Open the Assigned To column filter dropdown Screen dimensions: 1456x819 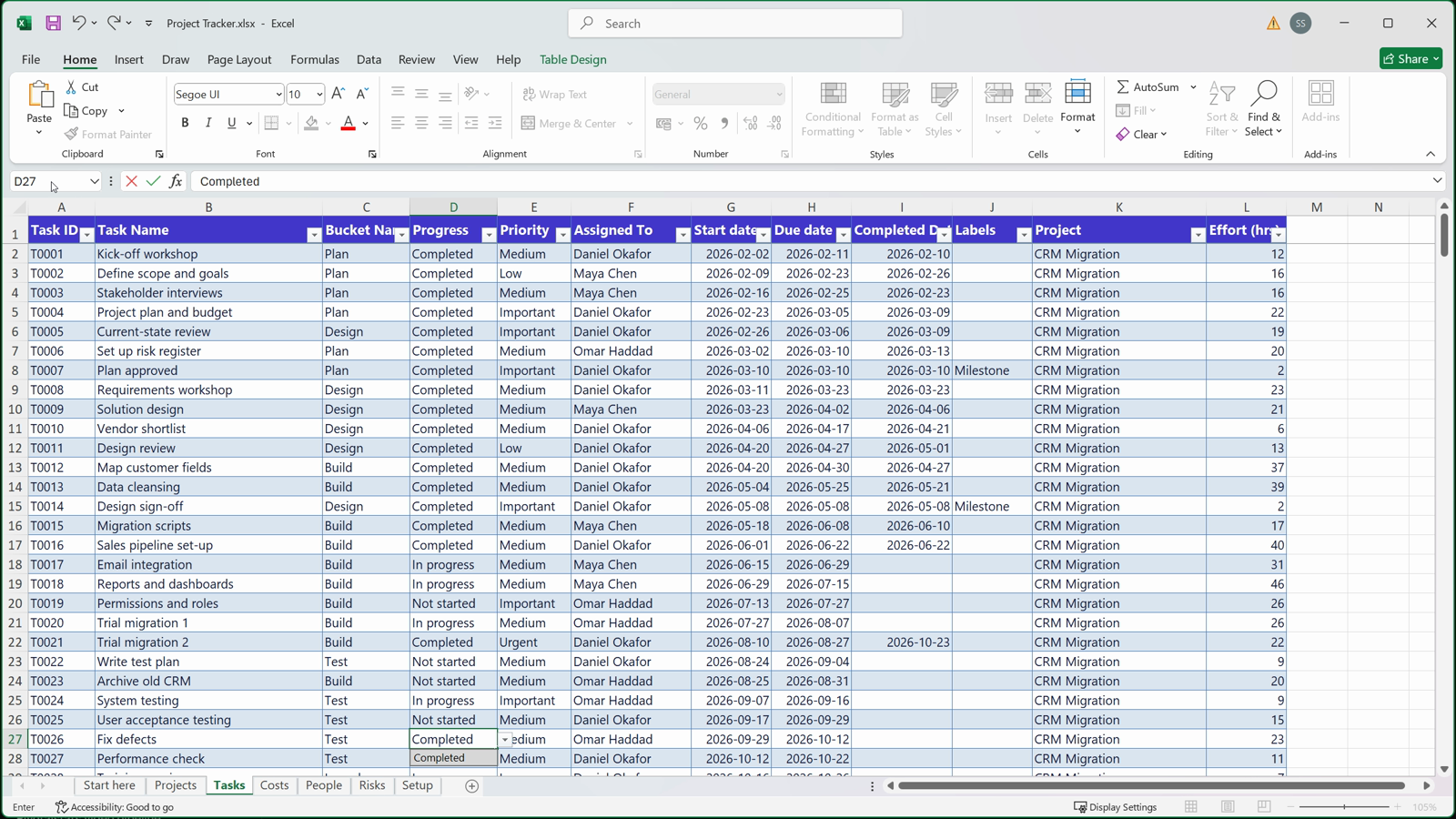coord(682,235)
